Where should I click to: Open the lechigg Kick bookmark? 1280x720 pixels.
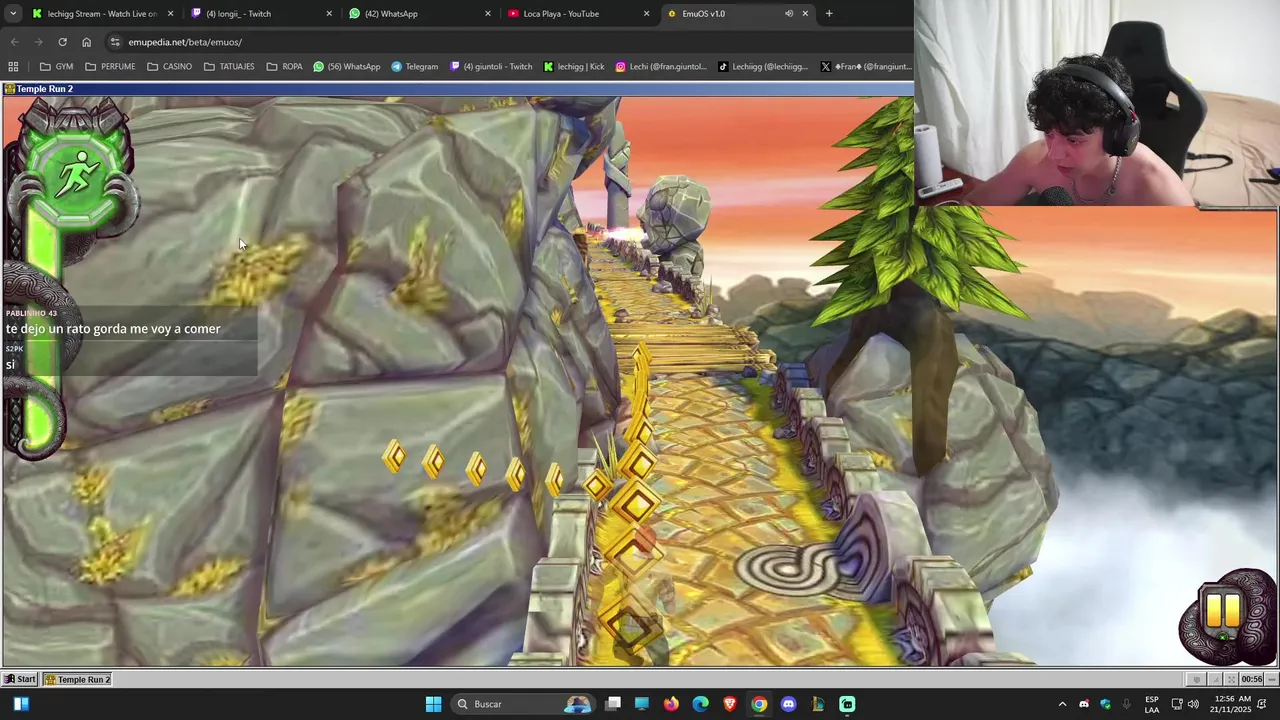click(574, 67)
